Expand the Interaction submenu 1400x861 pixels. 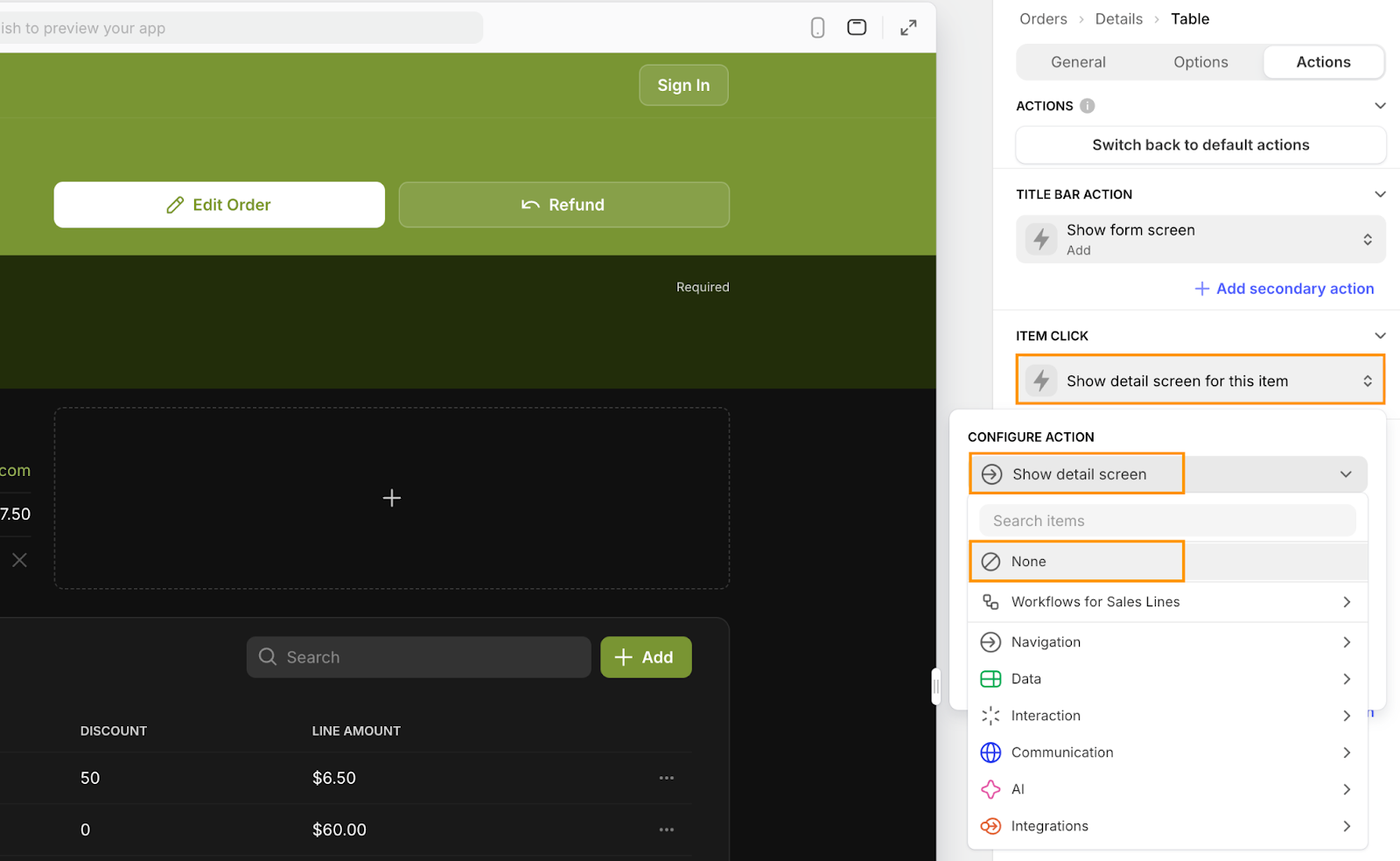click(x=1347, y=716)
